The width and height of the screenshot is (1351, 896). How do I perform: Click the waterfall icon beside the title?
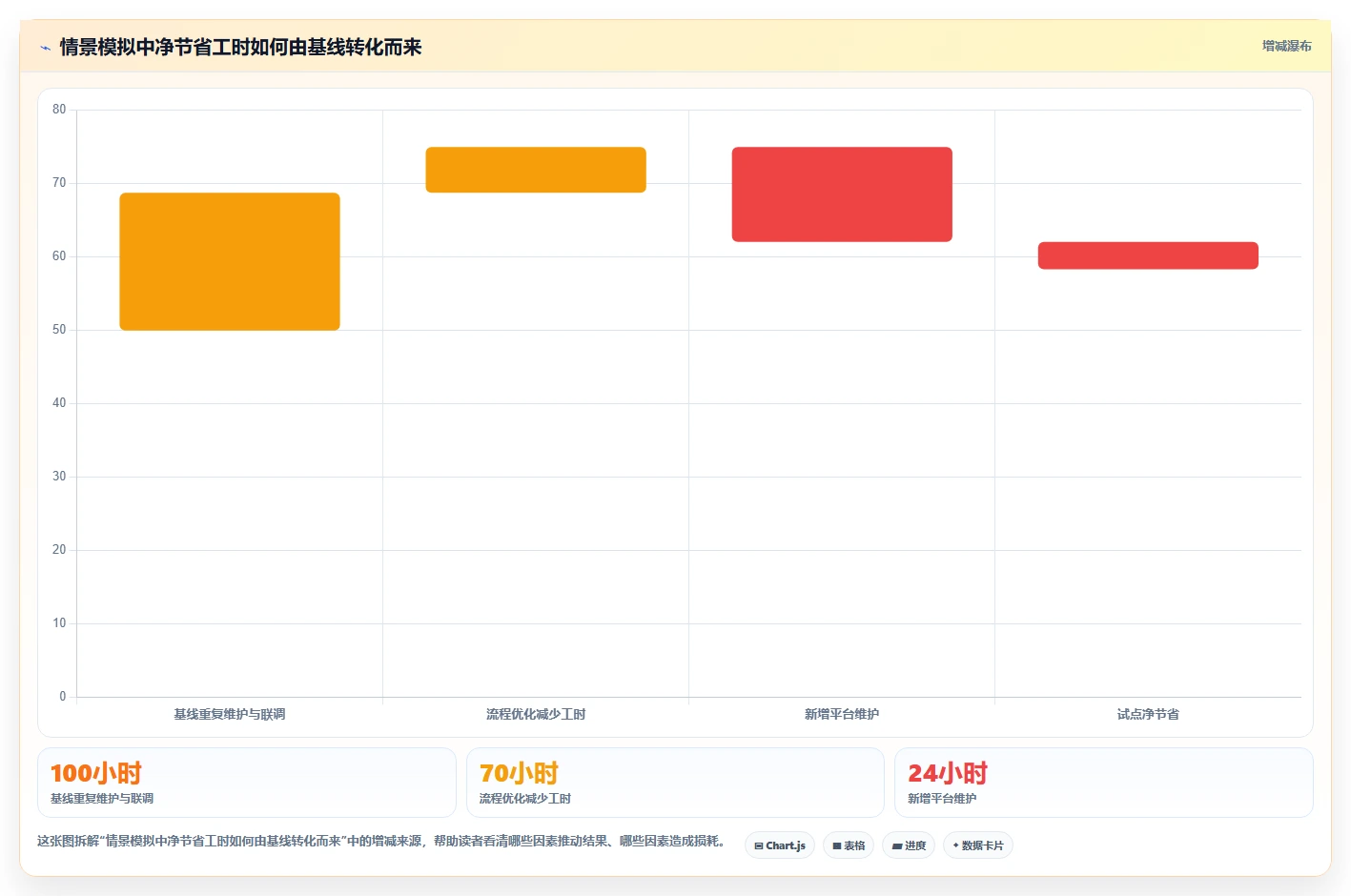[45, 48]
